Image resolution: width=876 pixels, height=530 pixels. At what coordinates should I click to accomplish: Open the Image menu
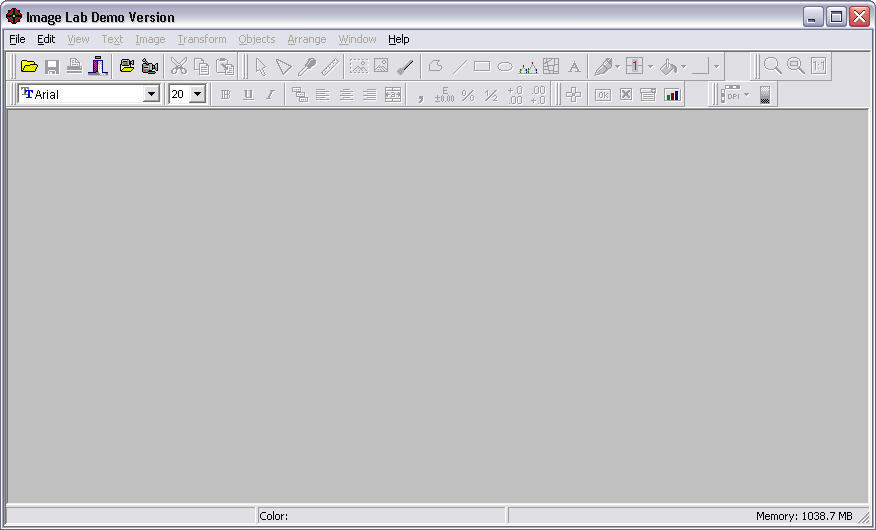[150, 39]
